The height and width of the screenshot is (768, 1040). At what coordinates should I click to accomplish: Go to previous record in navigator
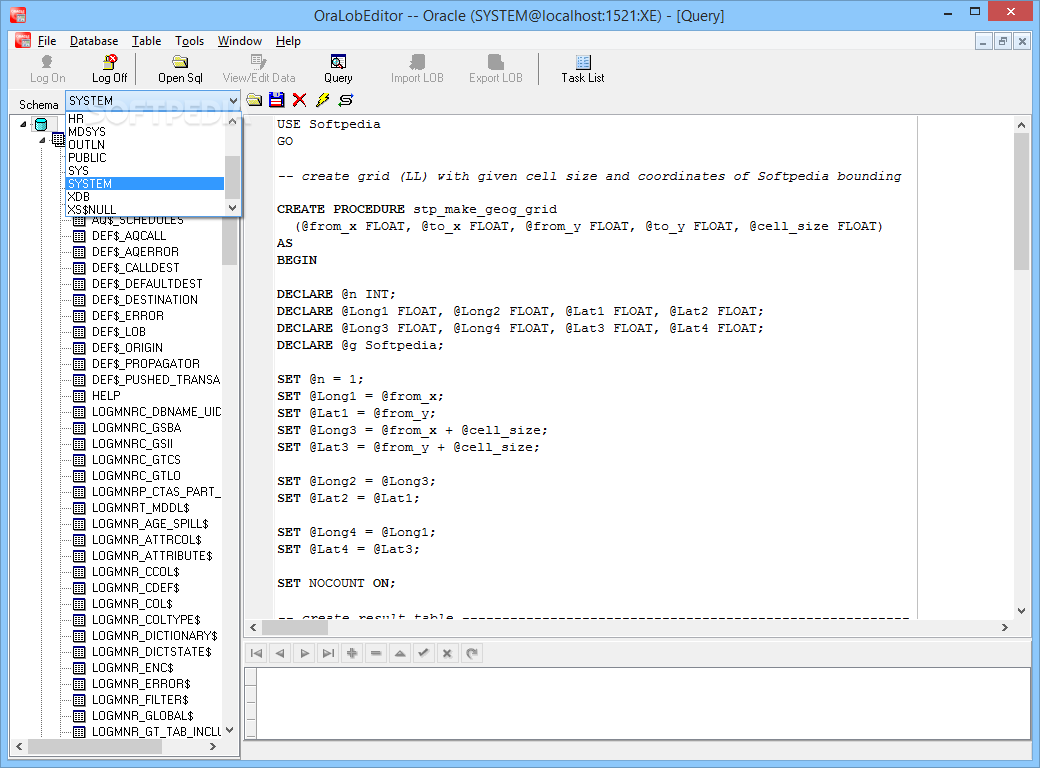[280, 653]
